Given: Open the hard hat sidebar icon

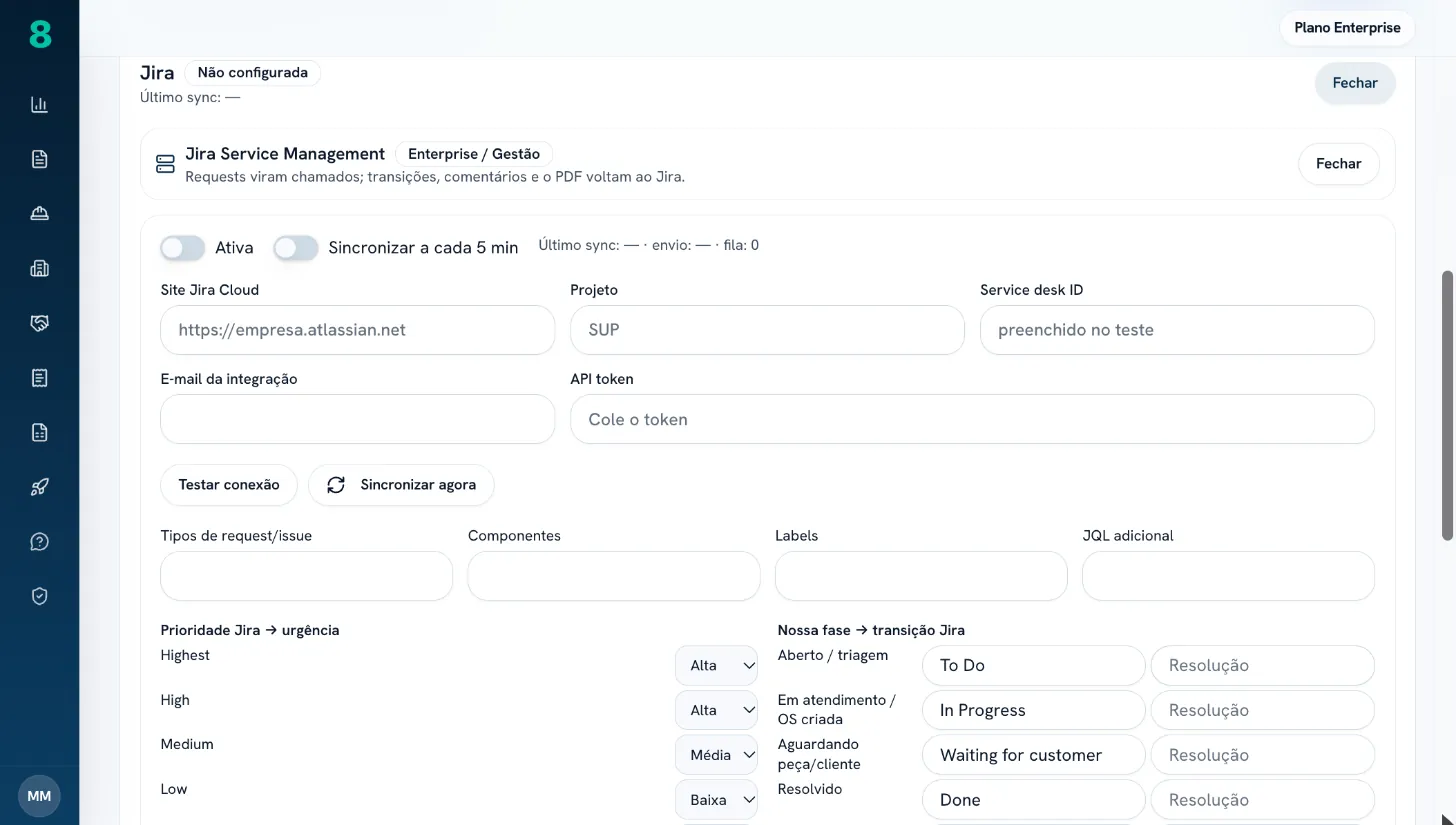Looking at the screenshot, I should click(39, 214).
